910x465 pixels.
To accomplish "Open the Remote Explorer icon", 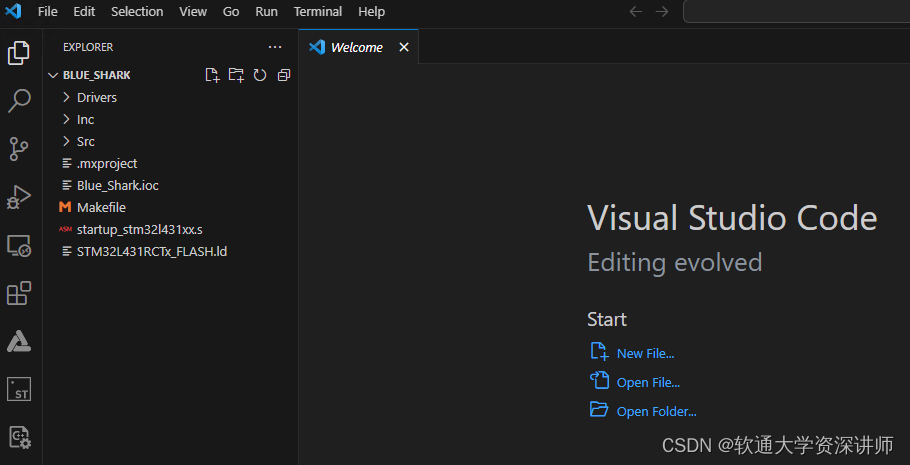I will pyautogui.click(x=19, y=246).
